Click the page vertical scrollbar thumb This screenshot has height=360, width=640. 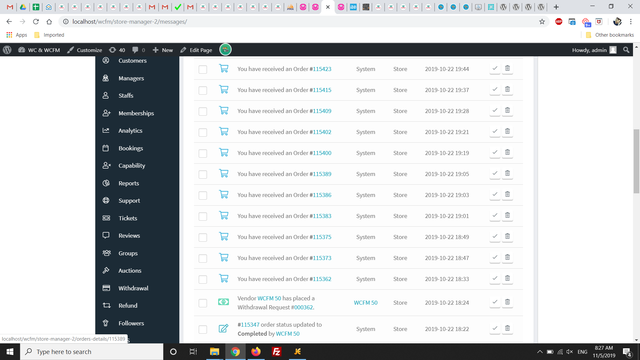click(636, 161)
